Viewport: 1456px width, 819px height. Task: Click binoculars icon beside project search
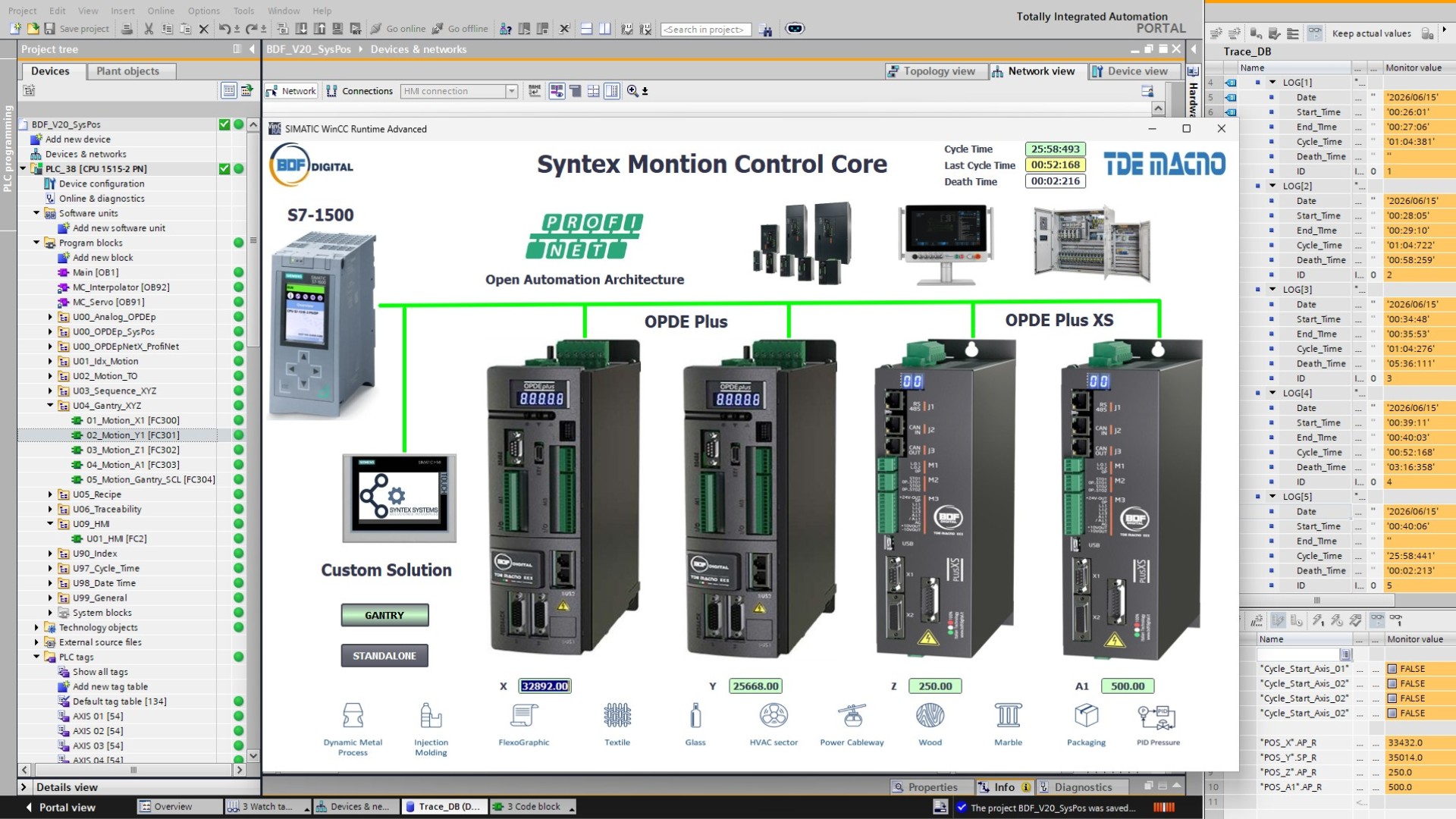(766, 30)
